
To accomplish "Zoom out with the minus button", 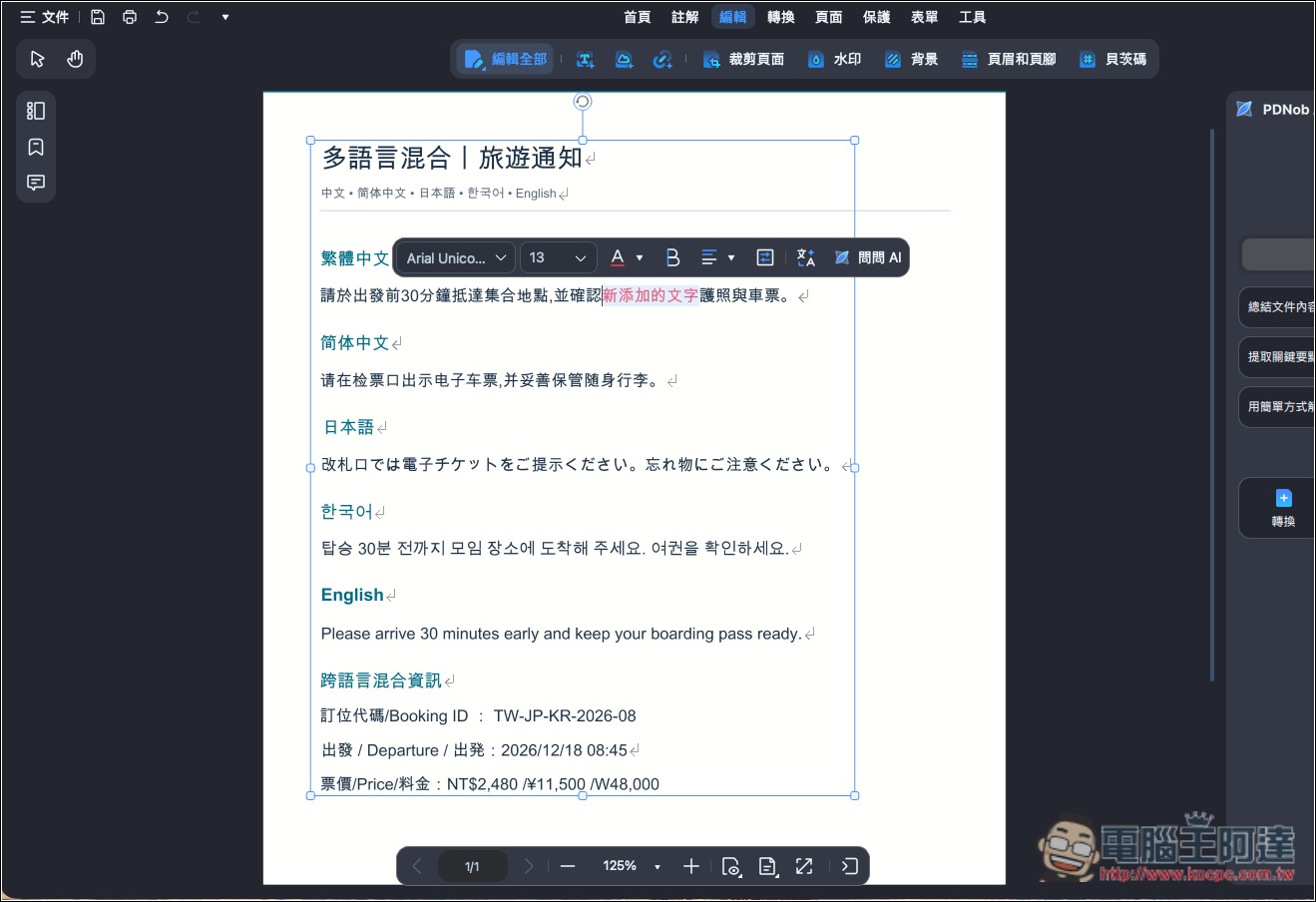I will click(568, 866).
